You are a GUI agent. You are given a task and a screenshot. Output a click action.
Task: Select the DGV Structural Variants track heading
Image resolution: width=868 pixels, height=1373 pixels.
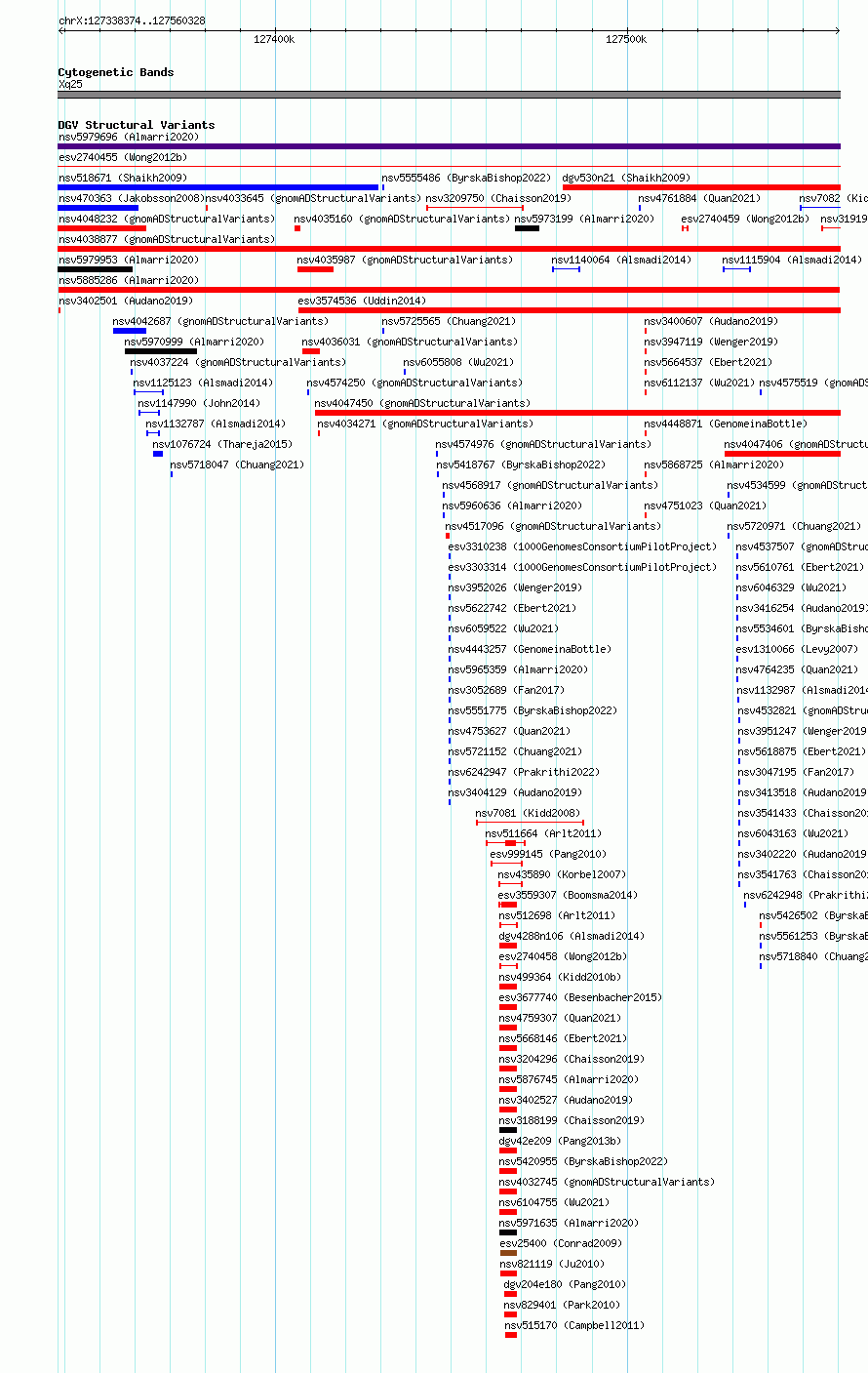(x=137, y=125)
